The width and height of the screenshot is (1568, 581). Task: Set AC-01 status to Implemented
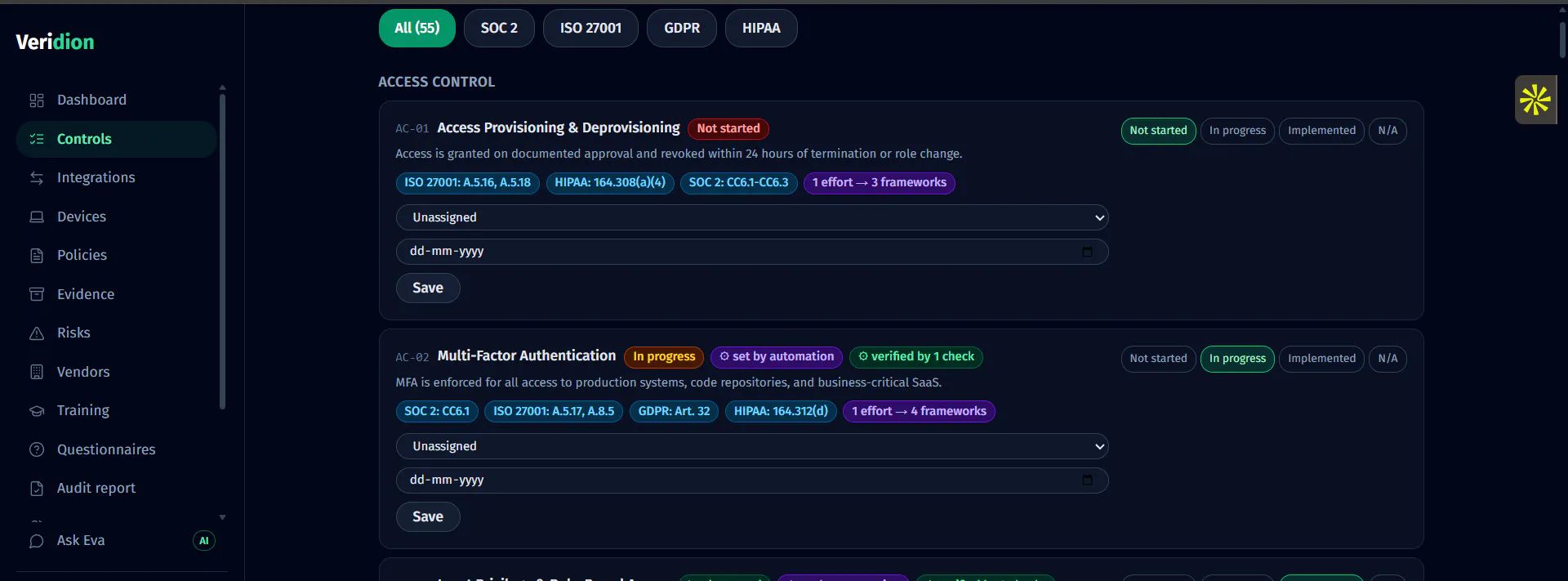pyautogui.click(x=1321, y=131)
